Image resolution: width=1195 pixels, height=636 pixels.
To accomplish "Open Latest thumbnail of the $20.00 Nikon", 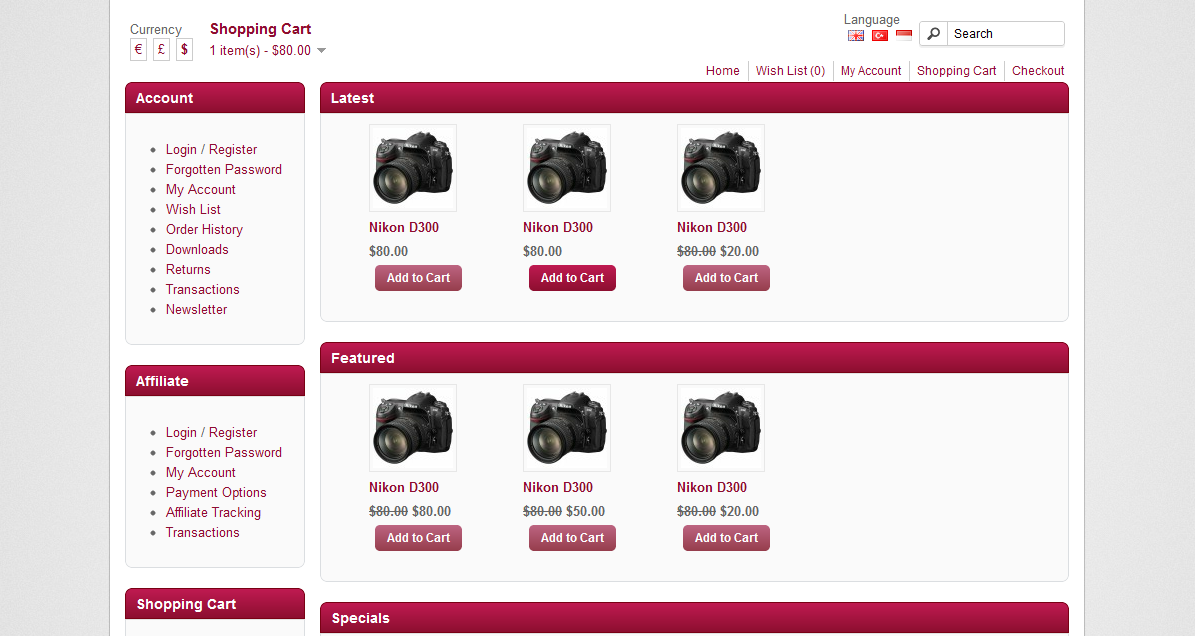I will pyautogui.click(x=721, y=168).
